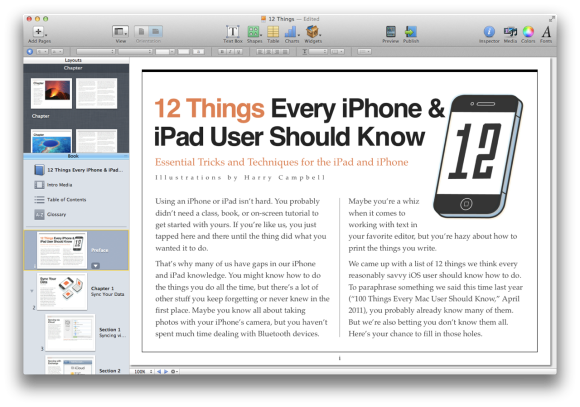Insert a Text Box
Image resolution: width=580 pixels, height=407 pixels.
pyautogui.click(x=233, y=34)
